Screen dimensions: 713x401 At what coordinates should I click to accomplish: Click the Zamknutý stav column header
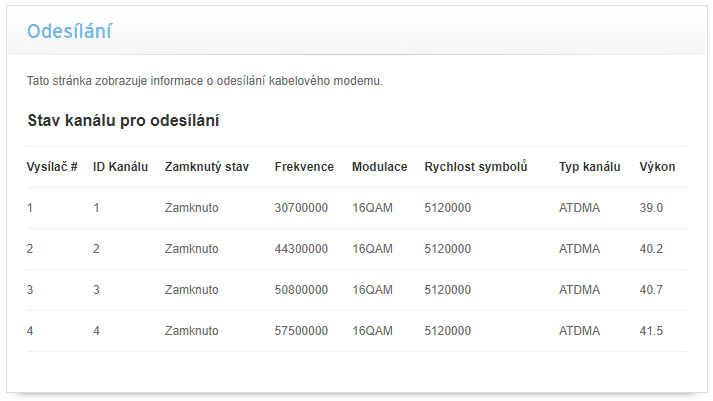[x=206, y=167]
